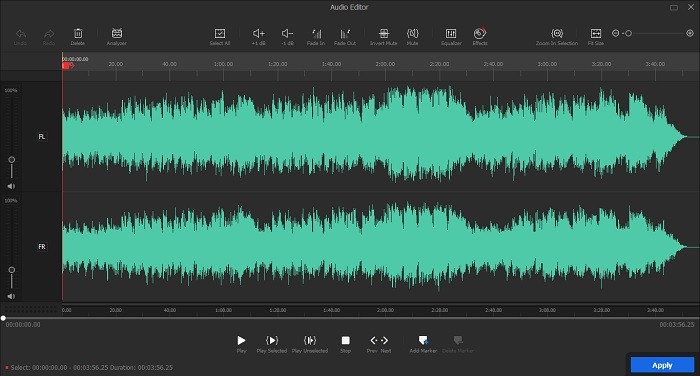Click the end time 00:03:56.25
Screen dimensions: 700x376
(677, 325)
